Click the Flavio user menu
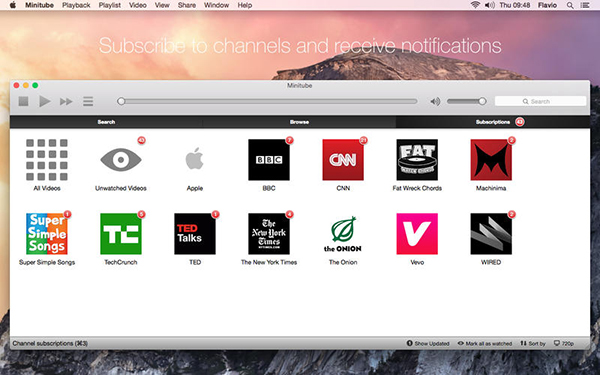 coord(547,5)
